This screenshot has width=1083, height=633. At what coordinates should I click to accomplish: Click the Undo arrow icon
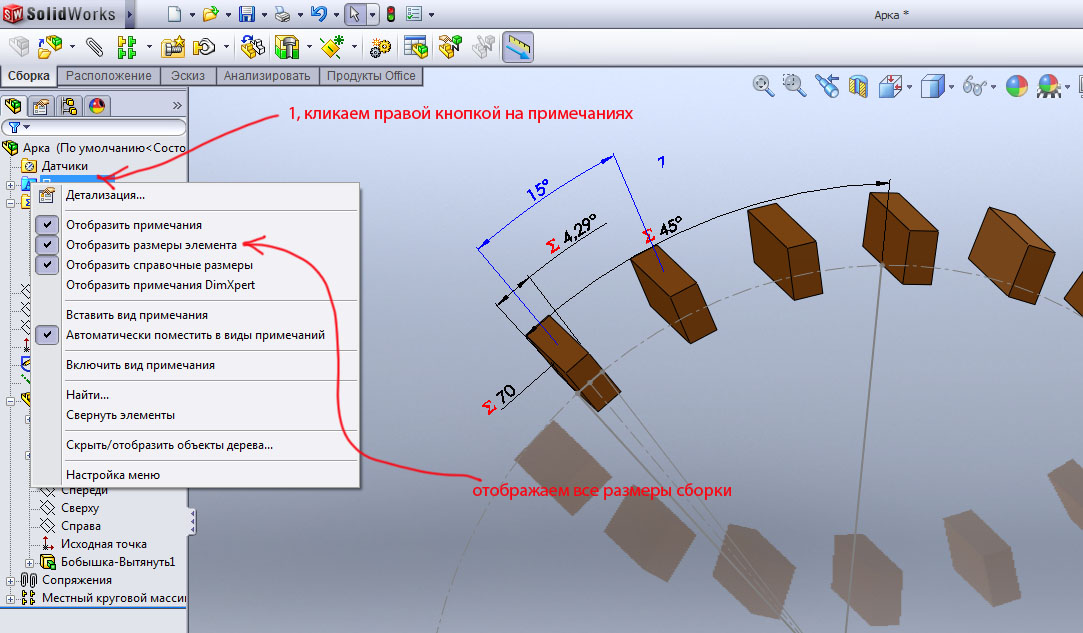click(318, 15)
